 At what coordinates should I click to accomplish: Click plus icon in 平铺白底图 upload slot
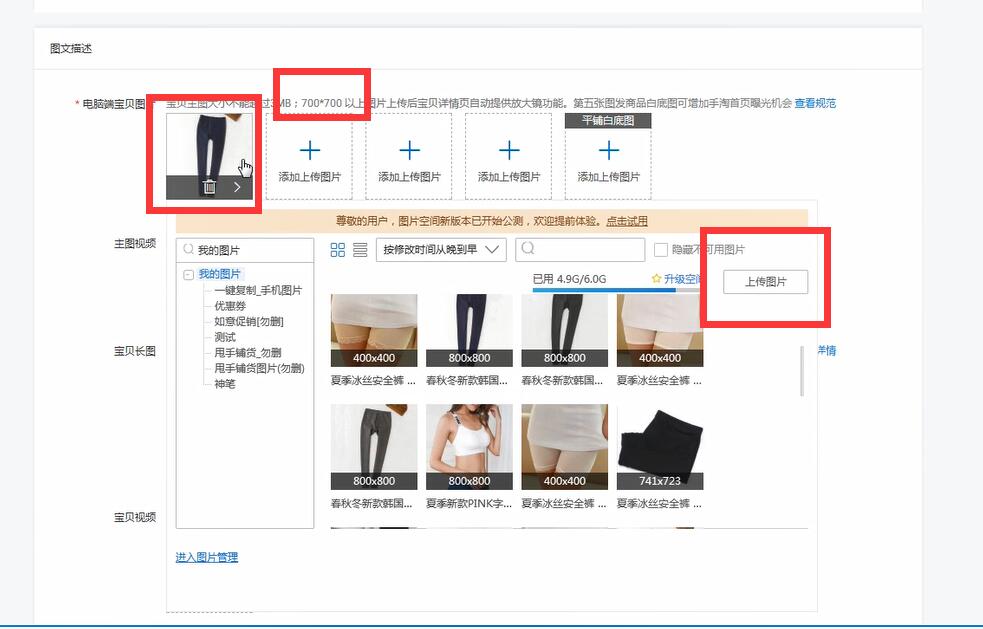pos(608,151)
